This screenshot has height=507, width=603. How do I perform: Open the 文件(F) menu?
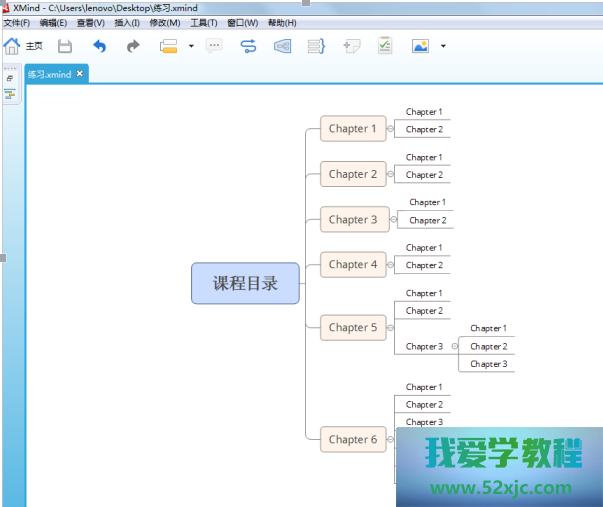tap(16, 23)
